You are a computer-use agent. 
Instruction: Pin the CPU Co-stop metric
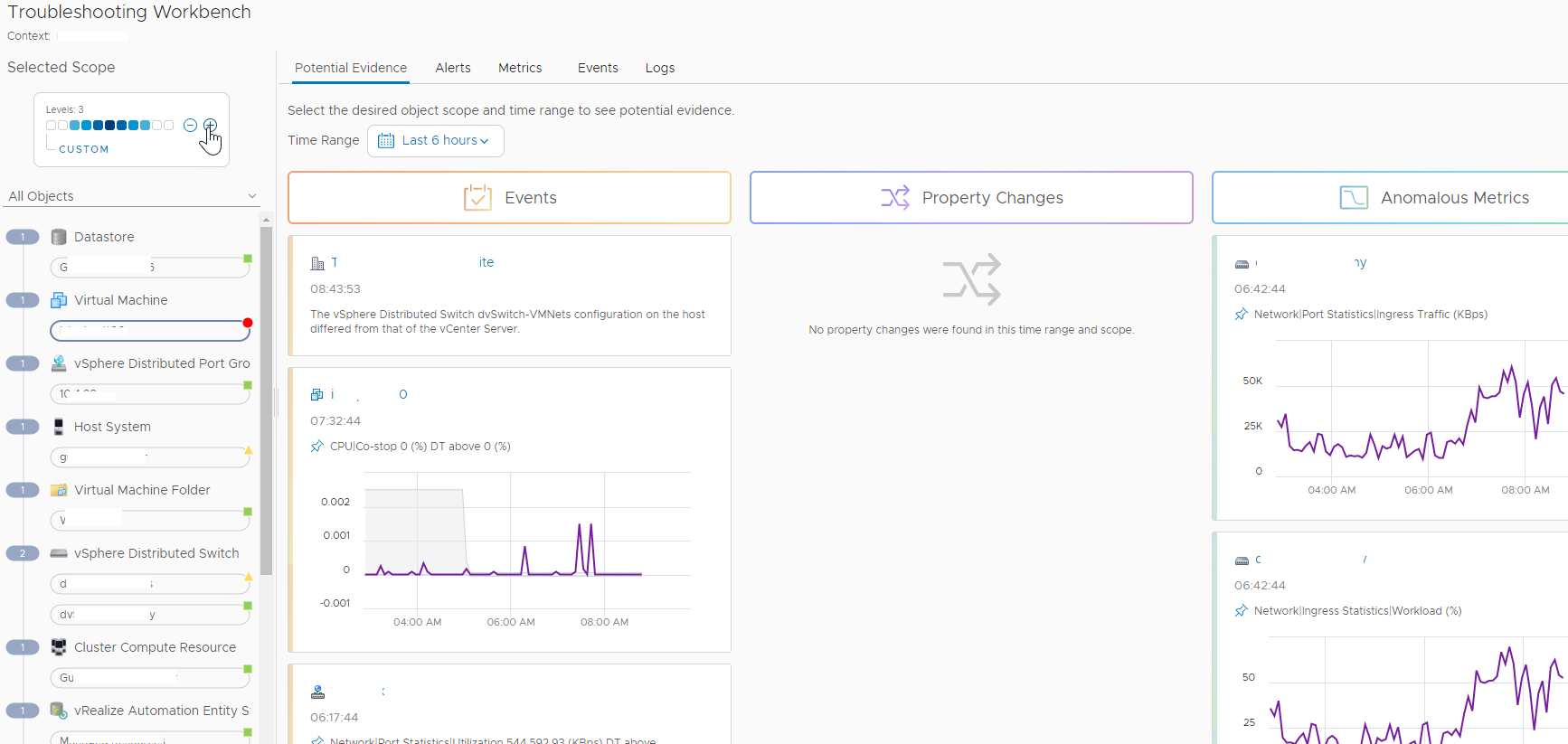[316, 447]
